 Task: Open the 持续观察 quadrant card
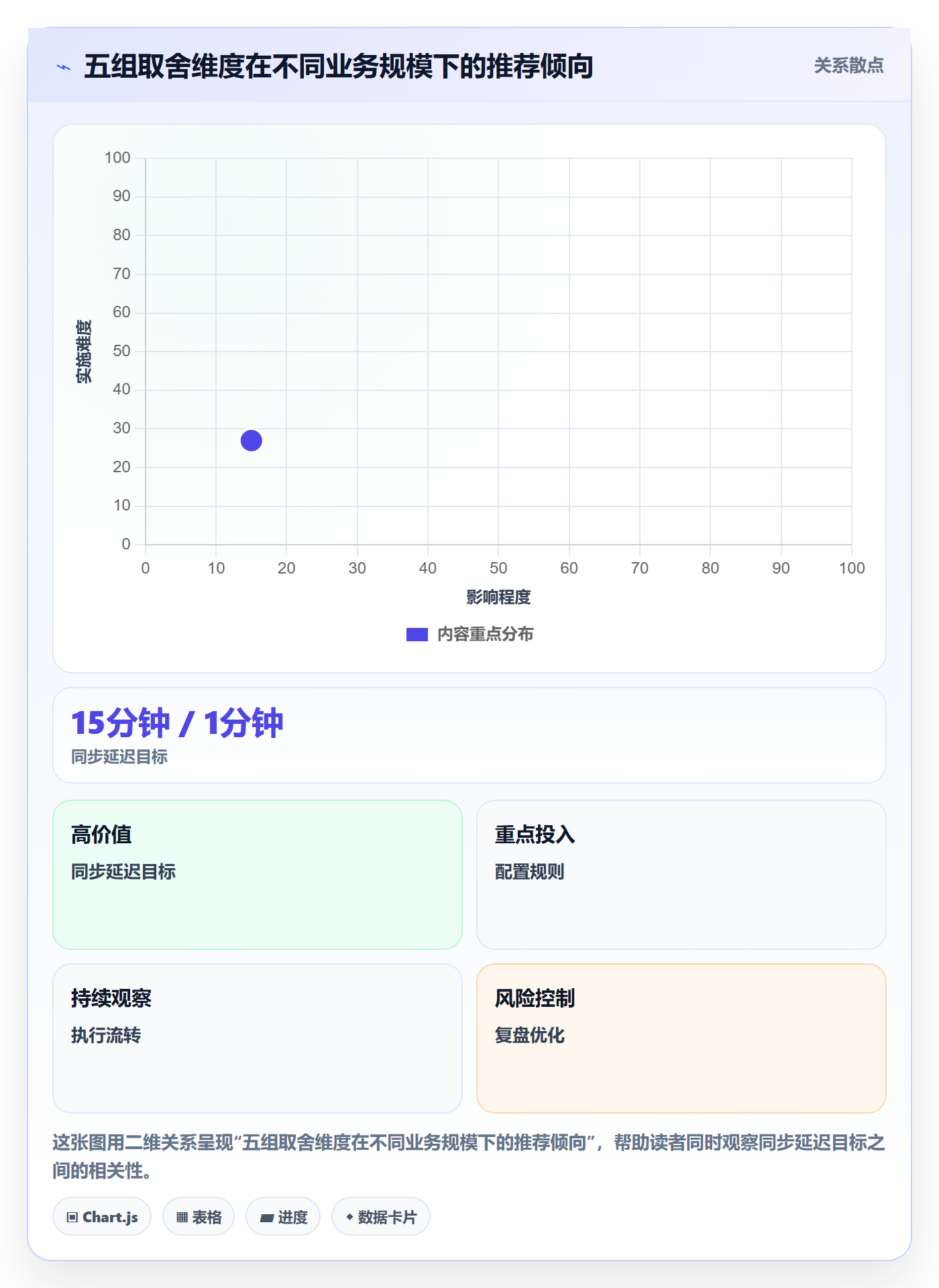click(258, 1038)
